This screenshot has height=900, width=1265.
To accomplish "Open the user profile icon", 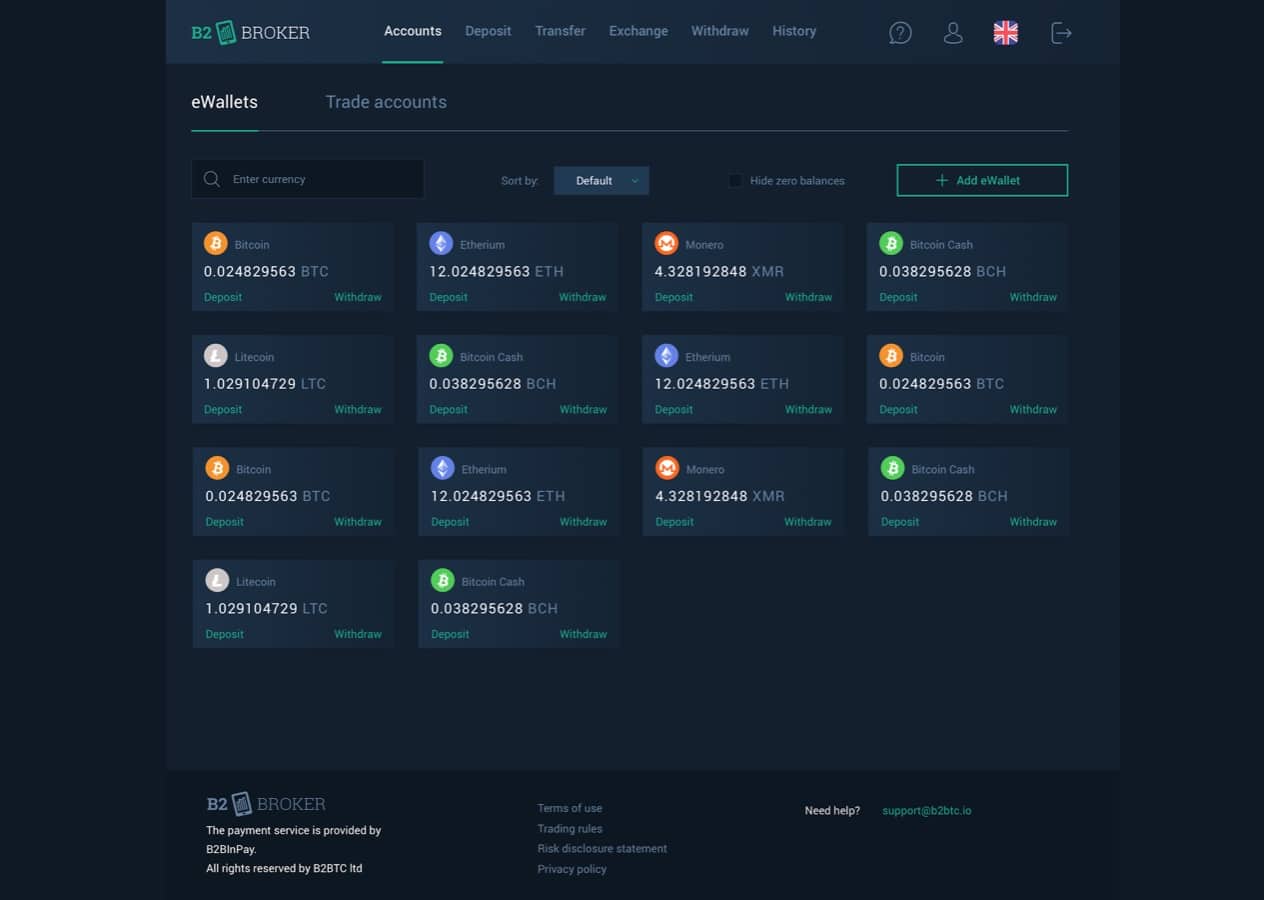I will [x=953, y=33].
